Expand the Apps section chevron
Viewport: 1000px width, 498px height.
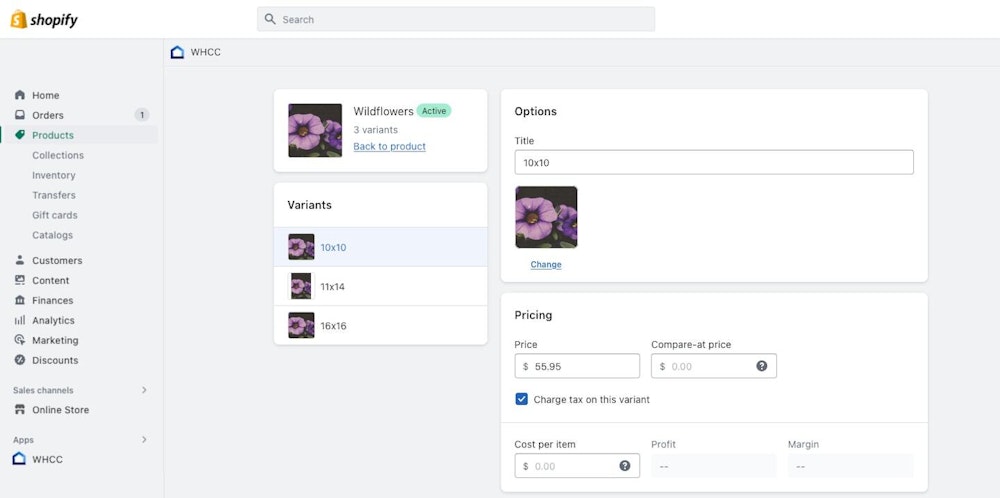coord(144,439)
